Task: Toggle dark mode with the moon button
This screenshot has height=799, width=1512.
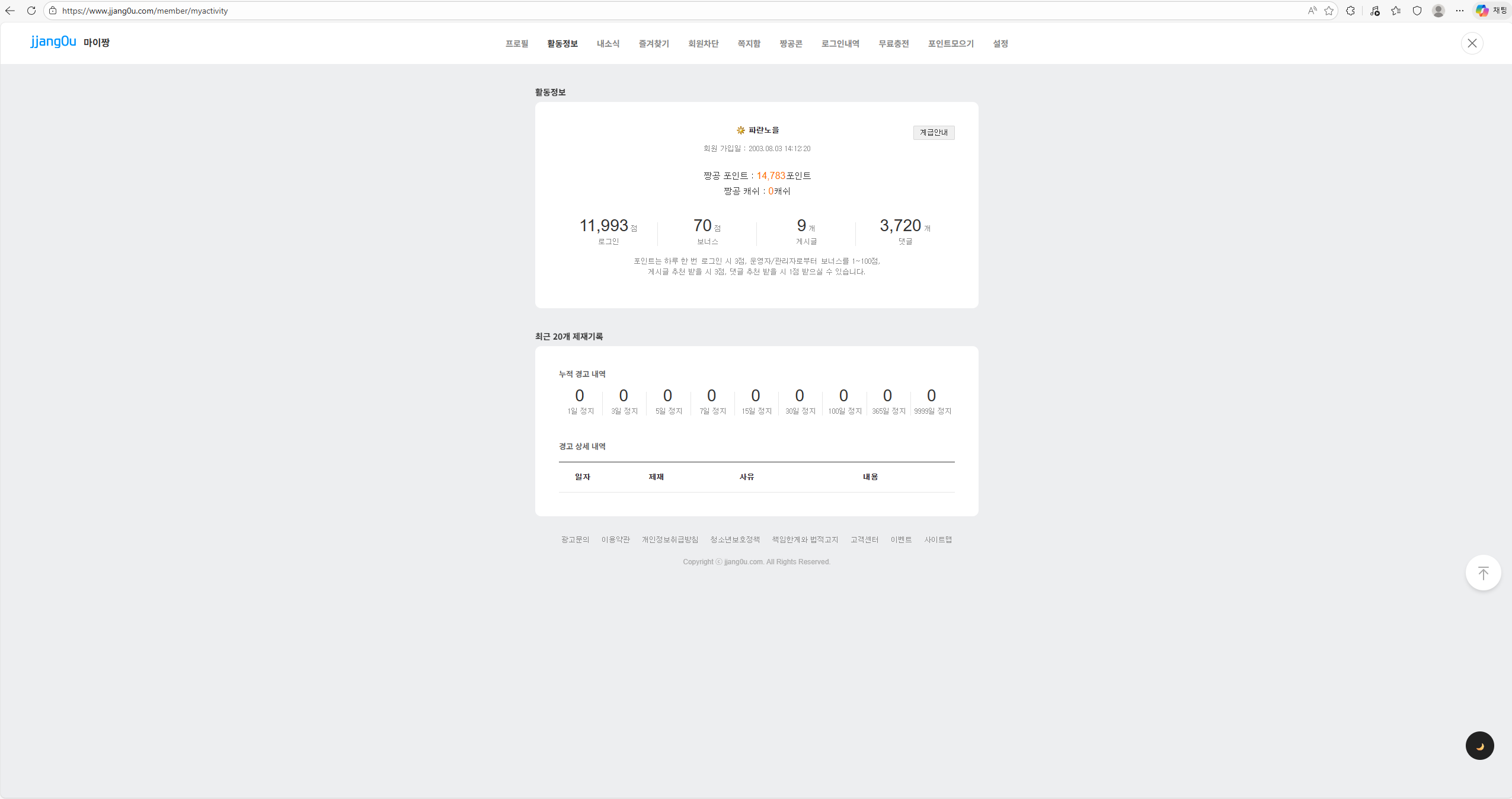Action: point(1479,746)
